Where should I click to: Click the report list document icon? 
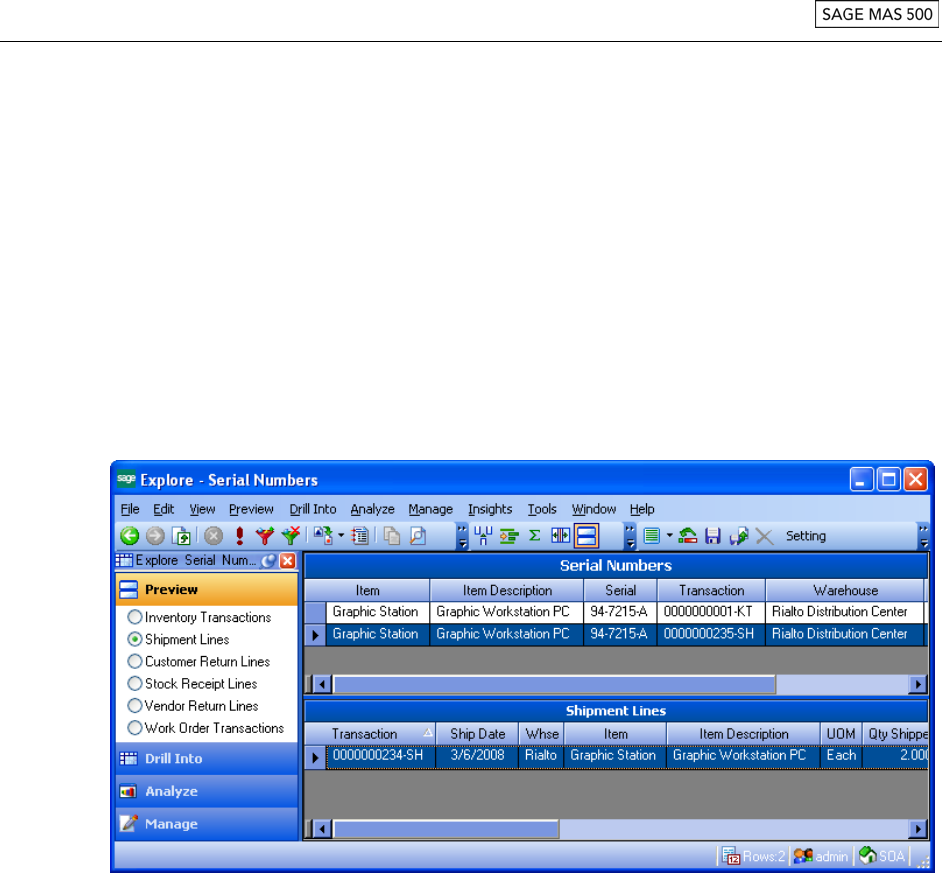[360, 535]
